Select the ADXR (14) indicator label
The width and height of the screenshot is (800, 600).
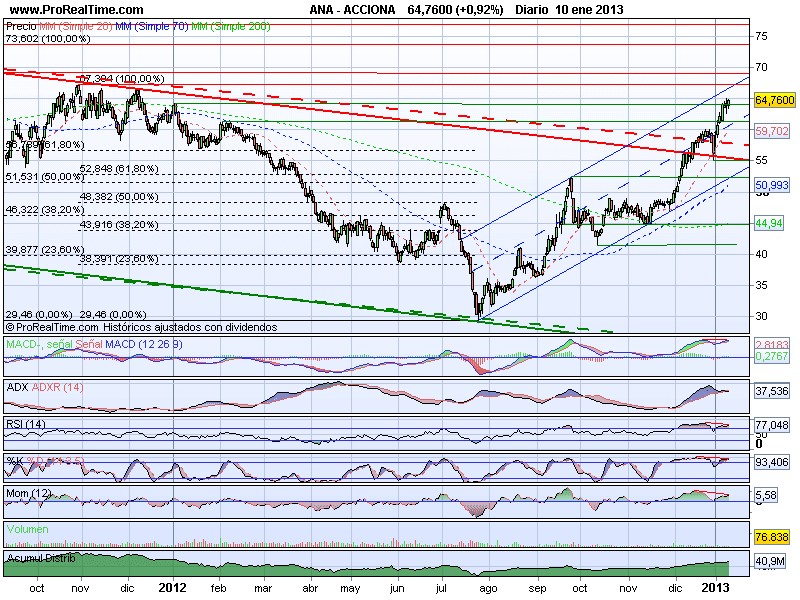click(57, 387)
